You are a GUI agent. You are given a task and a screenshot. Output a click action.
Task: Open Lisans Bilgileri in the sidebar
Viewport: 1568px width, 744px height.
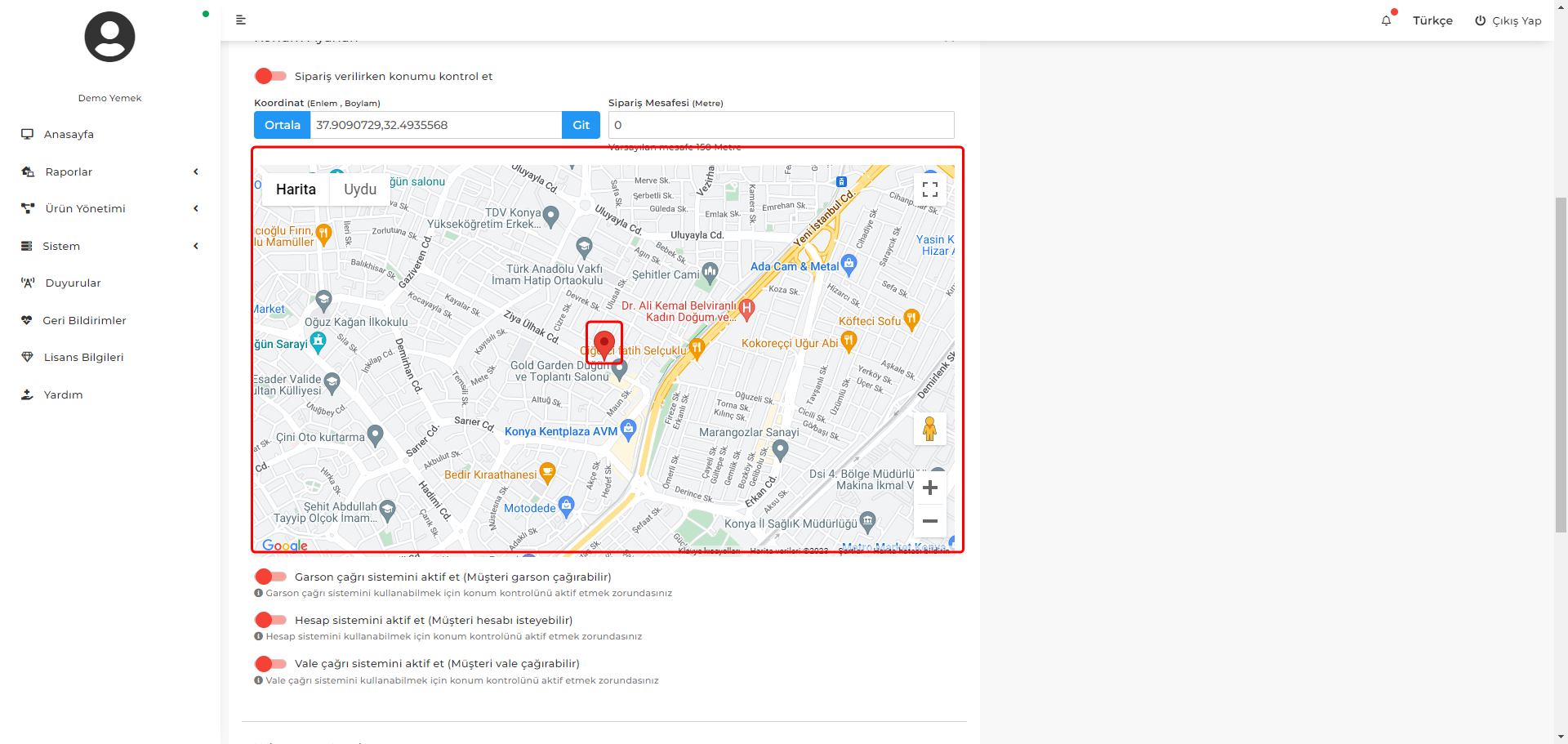(84, 357)
